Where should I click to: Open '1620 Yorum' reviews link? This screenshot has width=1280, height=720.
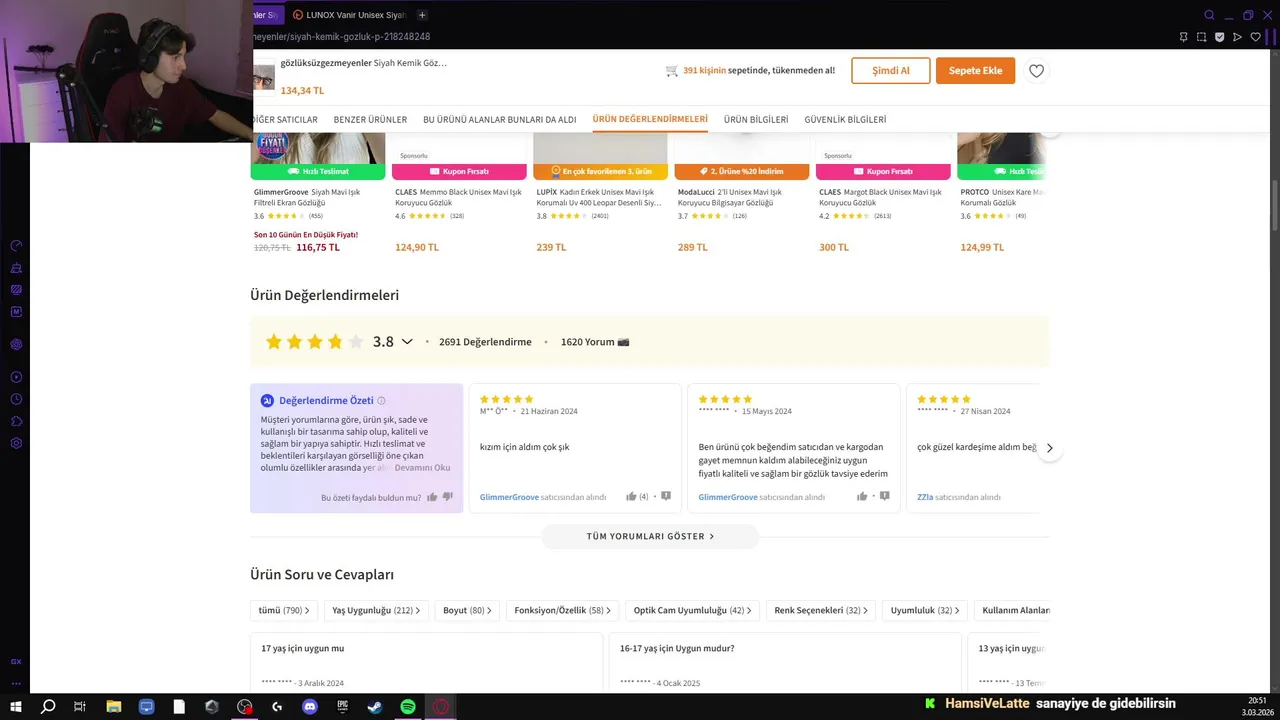(595, 342)
